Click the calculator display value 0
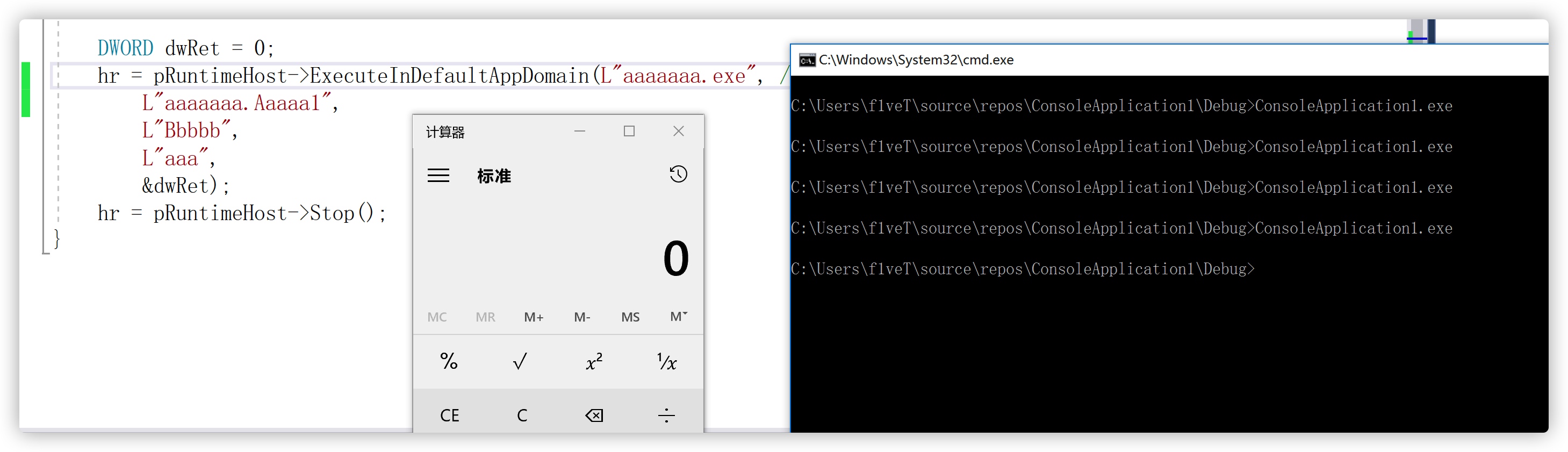This screenshot has height=452, width=1568. click(x=675, y=259)
